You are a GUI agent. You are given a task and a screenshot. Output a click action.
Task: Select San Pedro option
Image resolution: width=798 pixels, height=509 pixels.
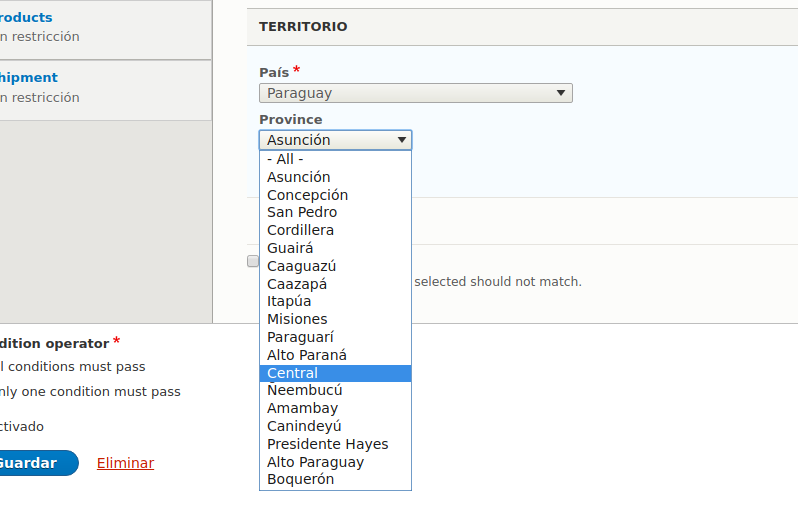(x=335, y=212)
